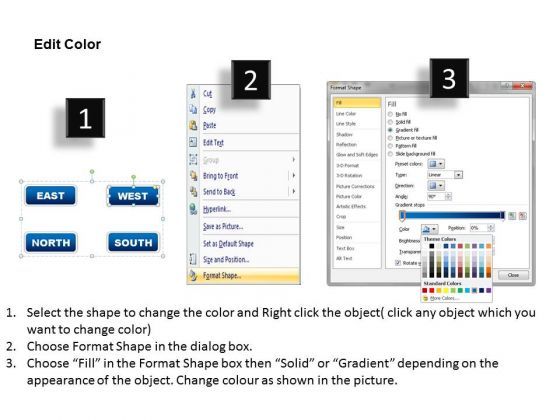The image size is (560, 420).
Task: Click the Bring to Front icon
Action: click(193, 175)
